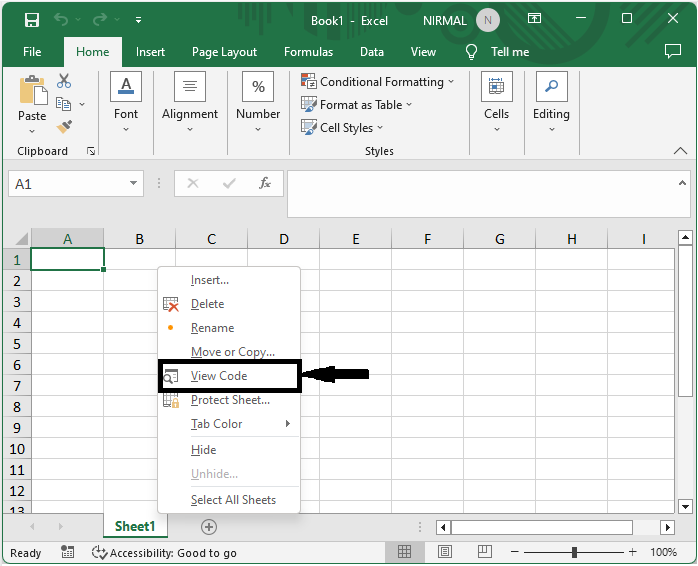This screenshot has width=698, height=566.
Task: Click the Cut scissors icon
Action: pyautogui.click(x=64, y=81)
